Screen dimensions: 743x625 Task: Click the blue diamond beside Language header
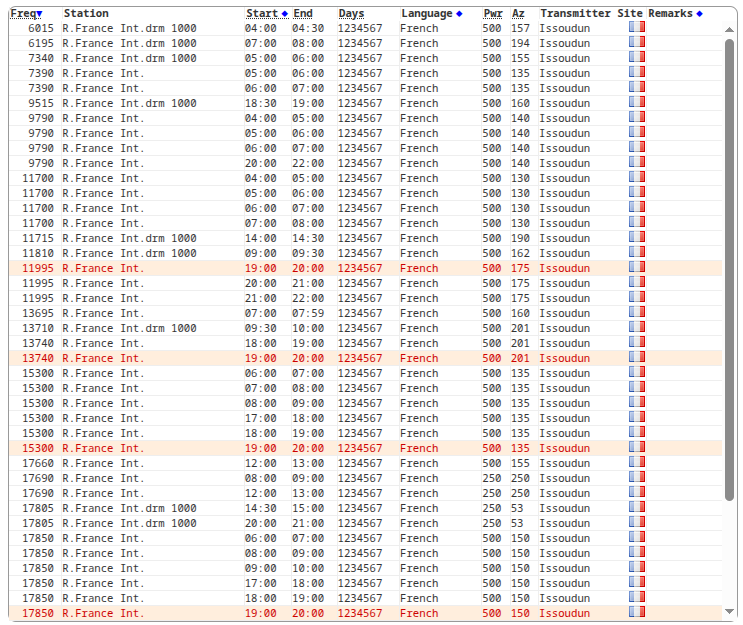coord(459,14)
